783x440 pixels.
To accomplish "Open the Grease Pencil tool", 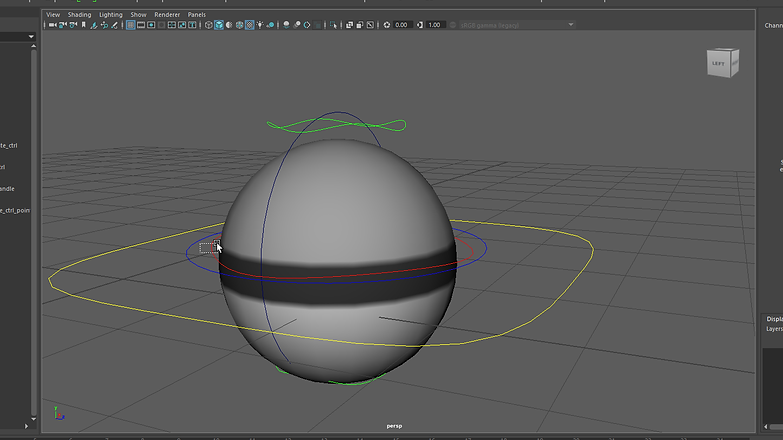I will (114, 25).
